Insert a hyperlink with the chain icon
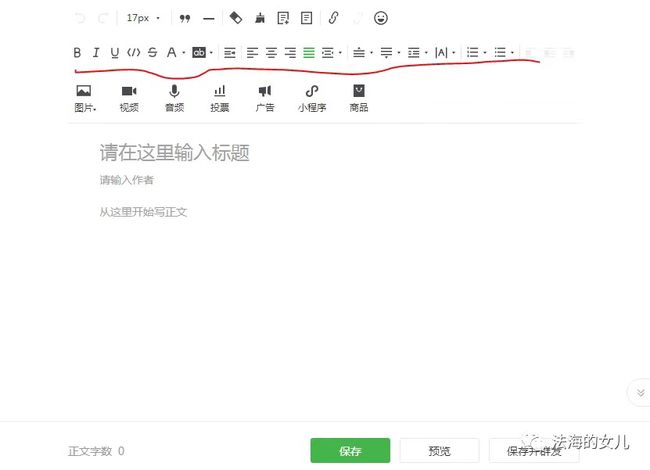The width and height of the screenshot is (650, 470). point(333,18)
